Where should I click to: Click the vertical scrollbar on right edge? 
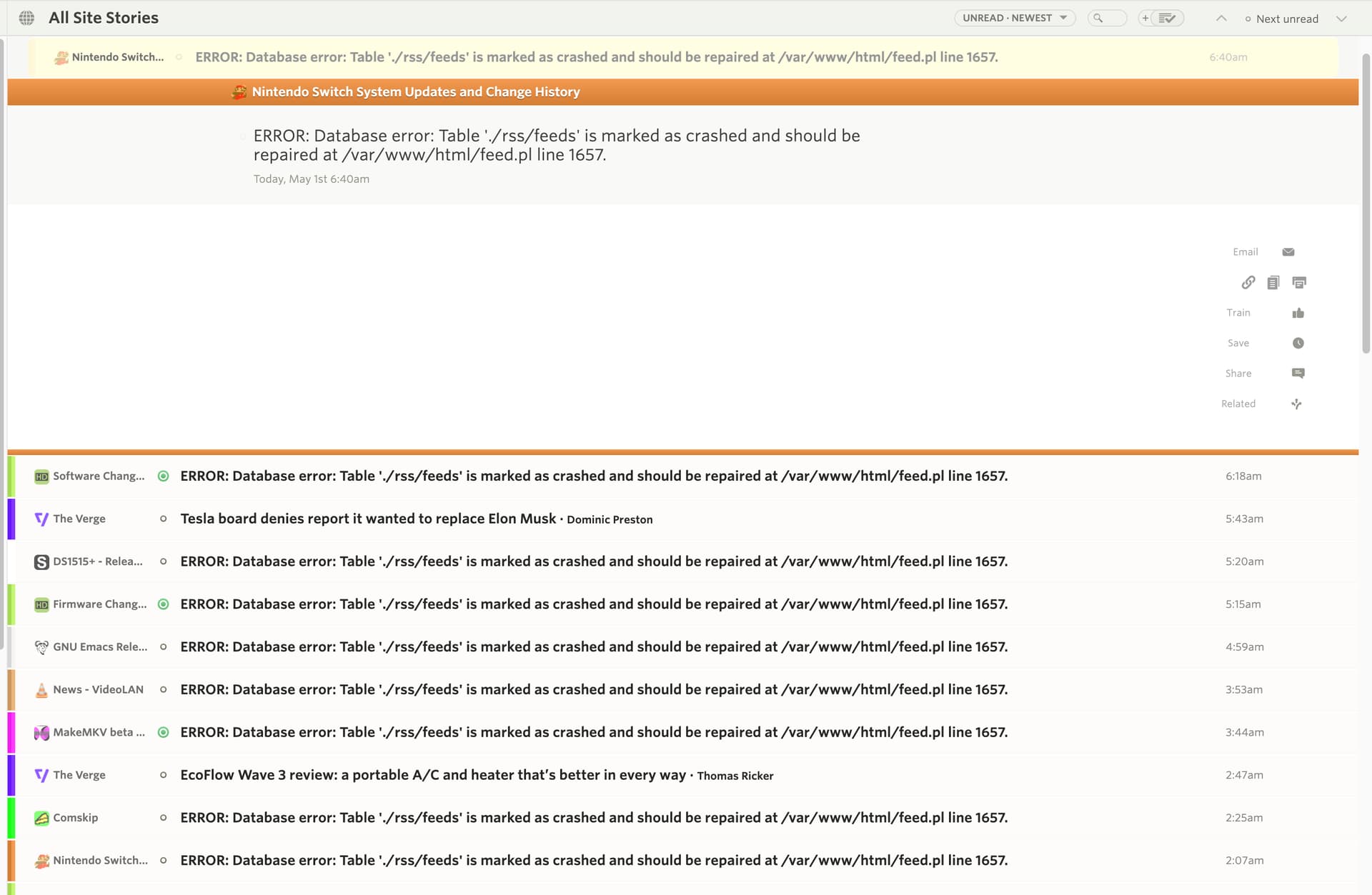pos(1366,204)
